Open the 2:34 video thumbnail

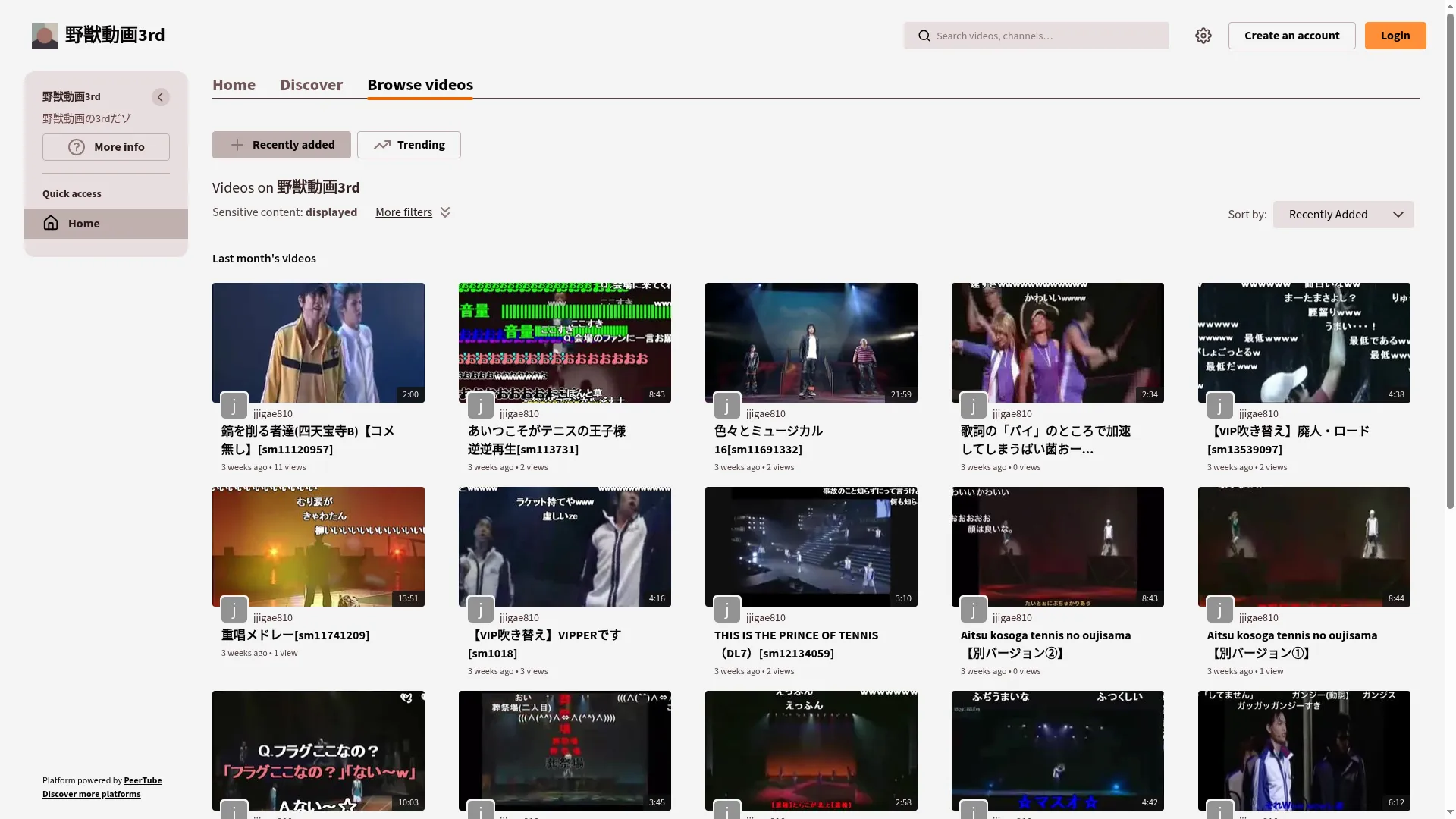[1058, 343]
